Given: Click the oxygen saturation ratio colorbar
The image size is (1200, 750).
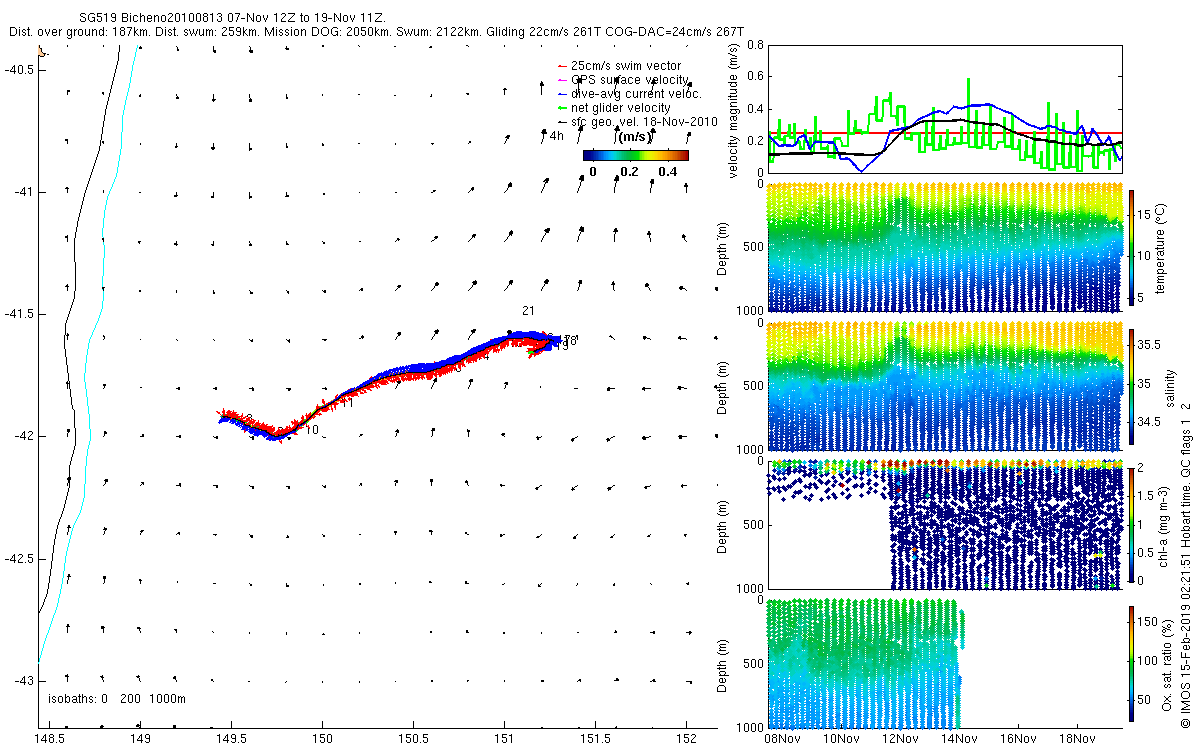Looking at the screenshot, I should (x=1131, y=662).
